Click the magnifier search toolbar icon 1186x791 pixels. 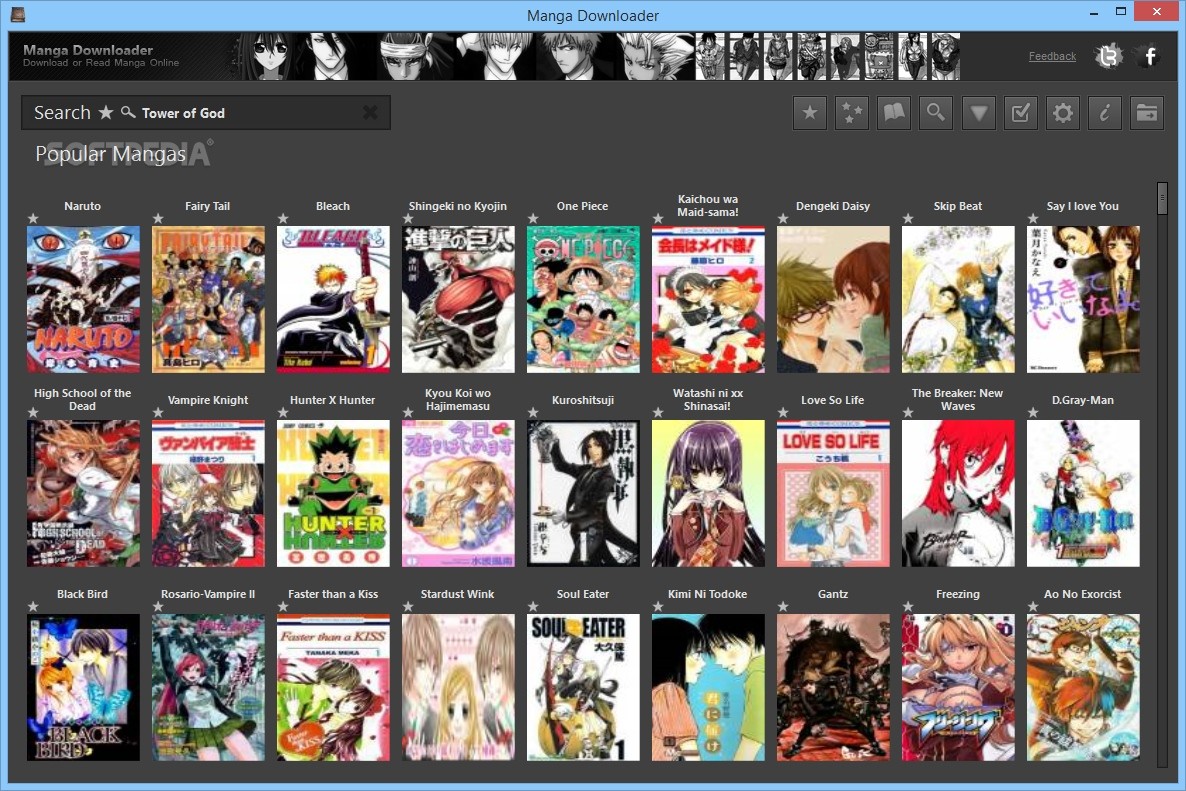936,113
